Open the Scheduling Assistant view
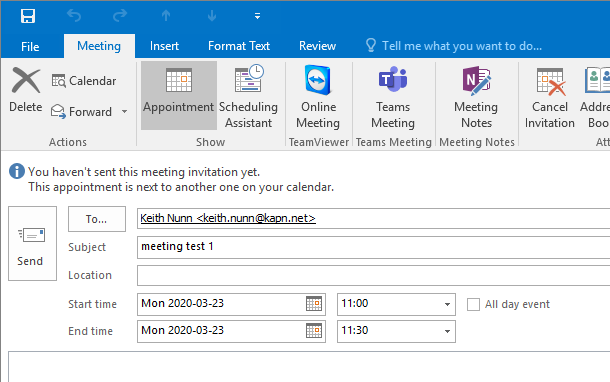 [x=248, y=96]
